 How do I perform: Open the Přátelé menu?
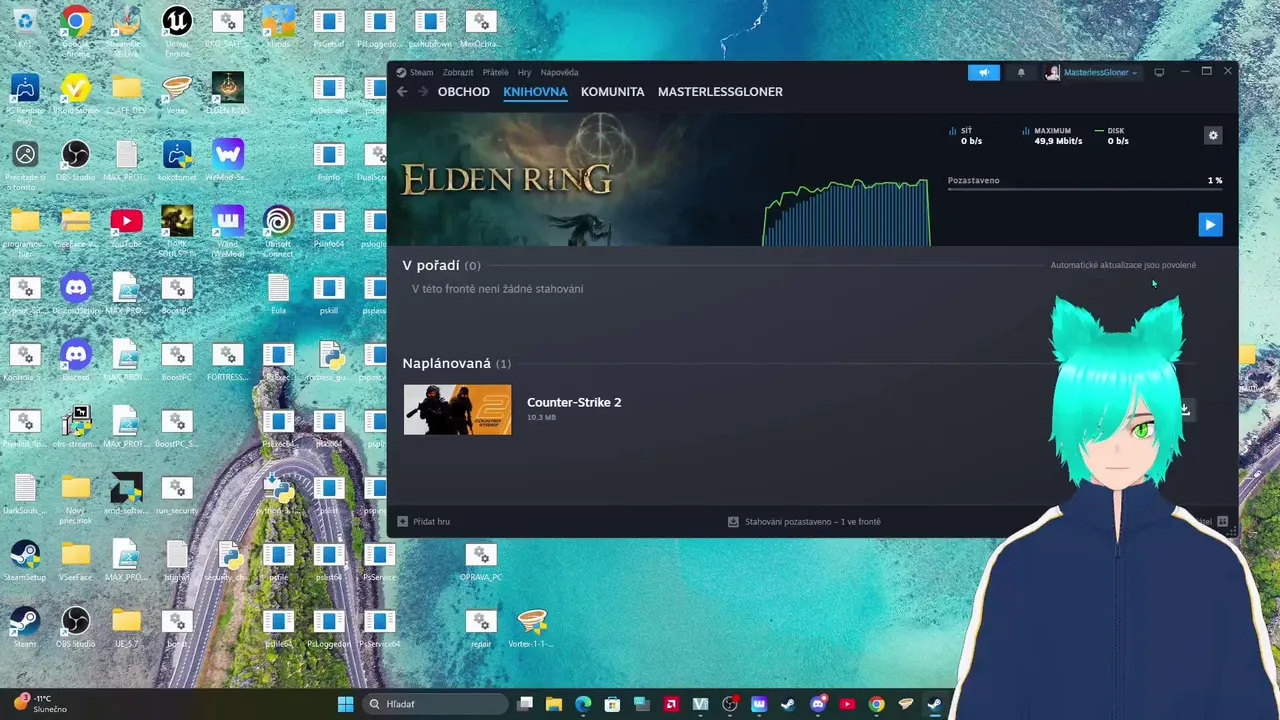495,72
